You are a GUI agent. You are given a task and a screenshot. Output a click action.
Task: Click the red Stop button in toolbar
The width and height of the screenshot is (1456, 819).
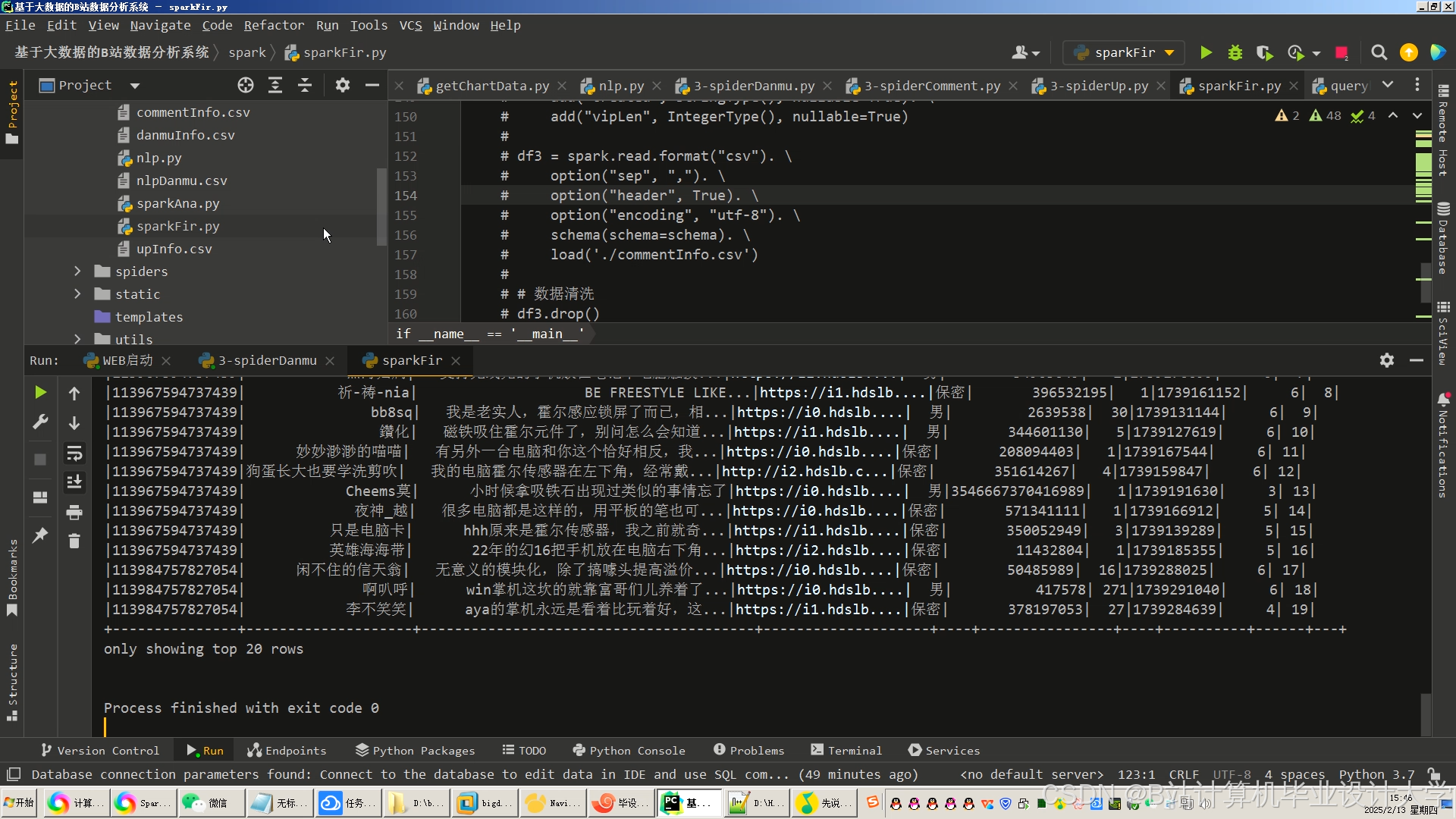(1341, 52)
